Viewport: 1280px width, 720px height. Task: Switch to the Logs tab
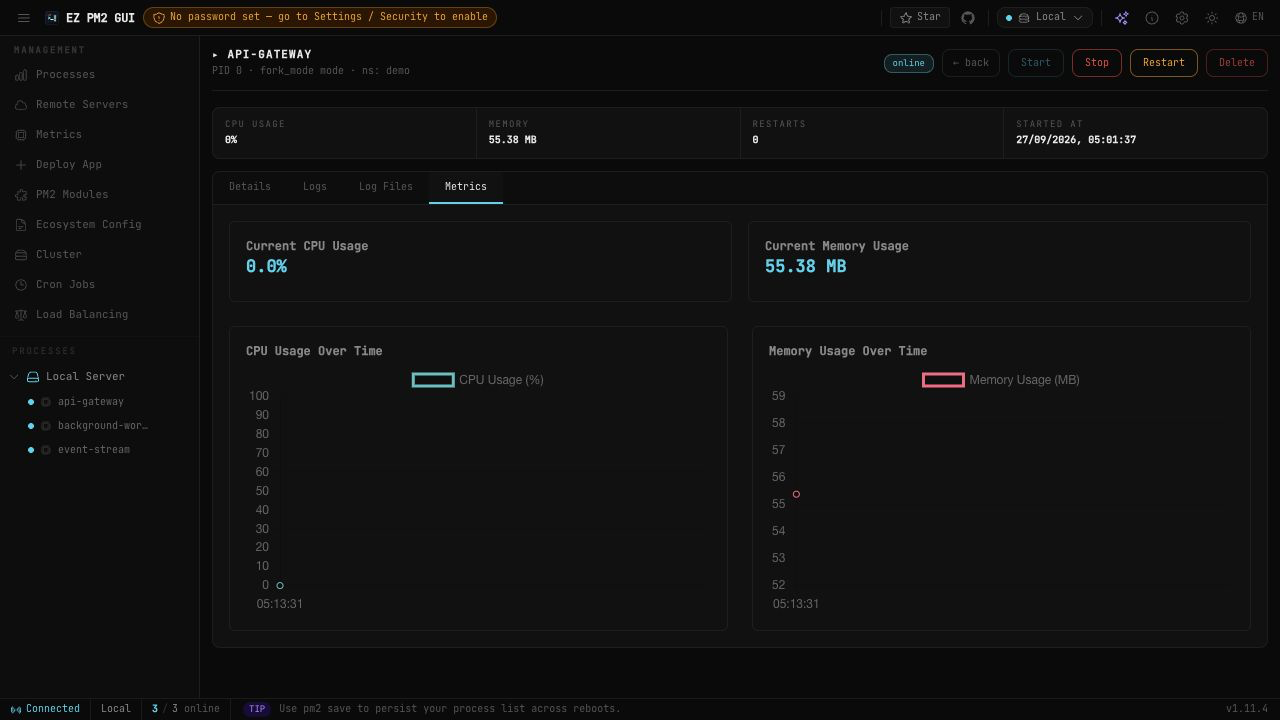[x=315, y=187]
